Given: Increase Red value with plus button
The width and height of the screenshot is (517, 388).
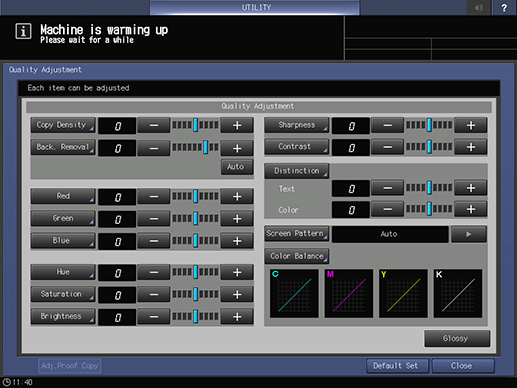Looking at the screenshot, I should [x=237, y=197].
